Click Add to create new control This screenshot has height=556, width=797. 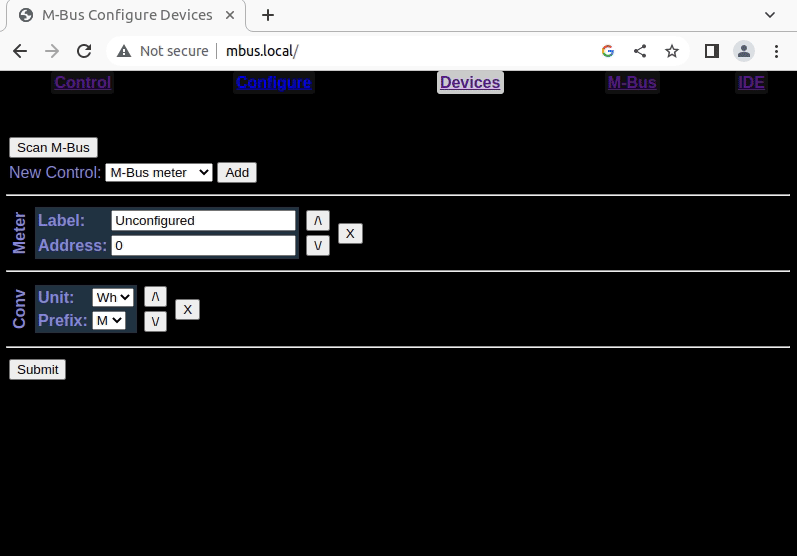coord(237,173)
